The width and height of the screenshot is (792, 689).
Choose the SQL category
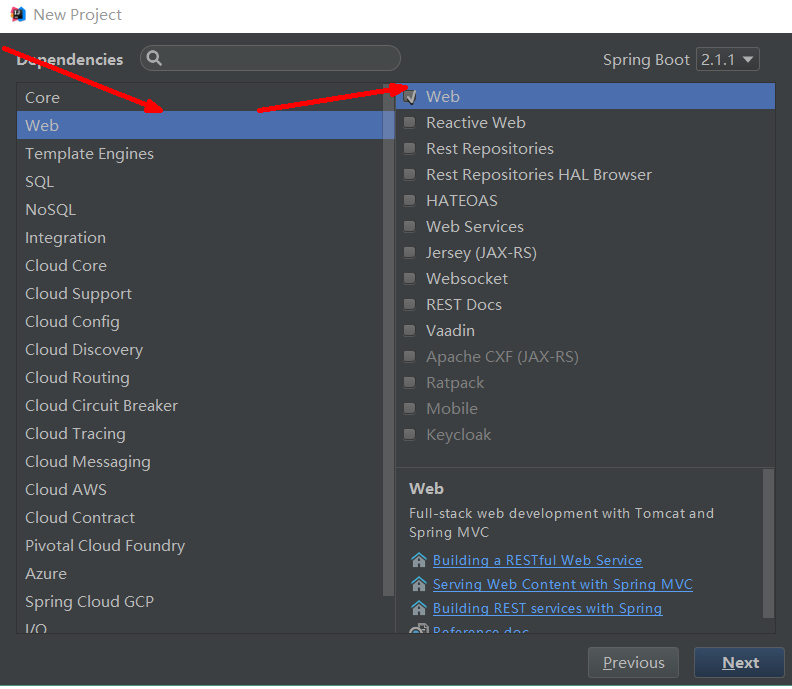200,181
